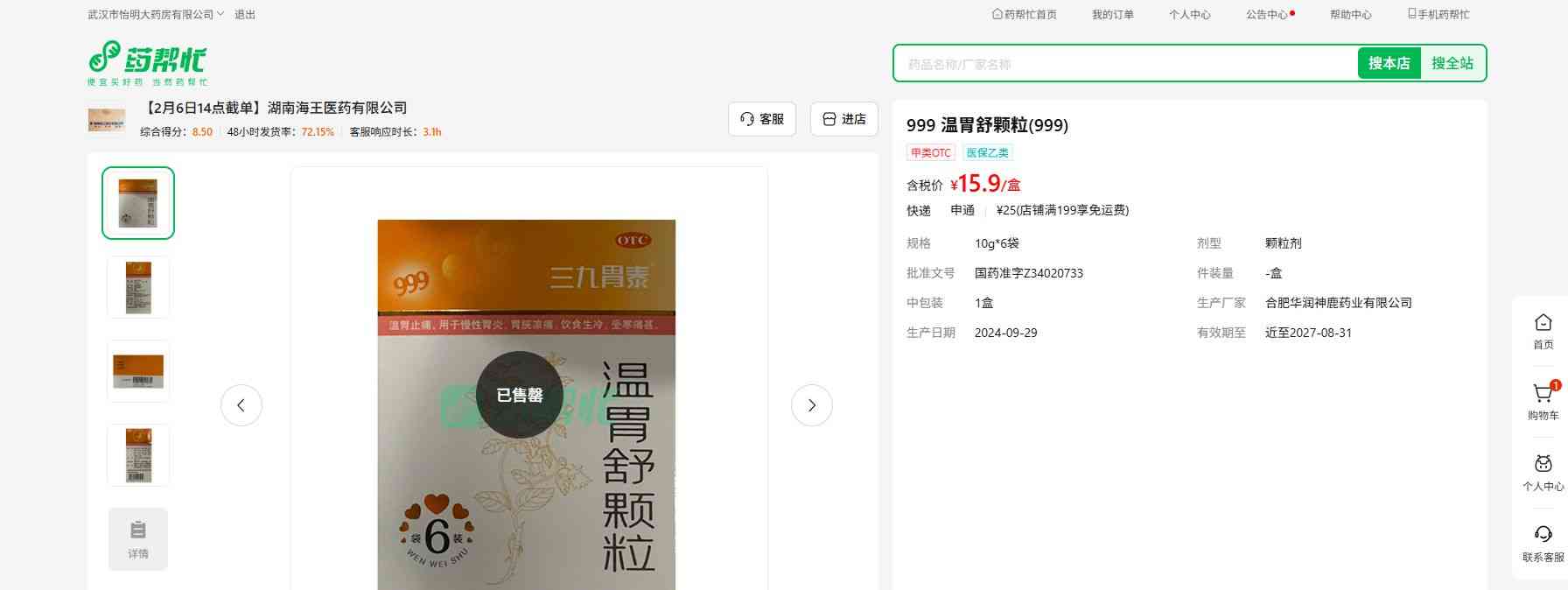The width and height of the screenshot is (1568, 590).
Task: Open 我的订单 in top navigation
Action: pos(1112,15)
